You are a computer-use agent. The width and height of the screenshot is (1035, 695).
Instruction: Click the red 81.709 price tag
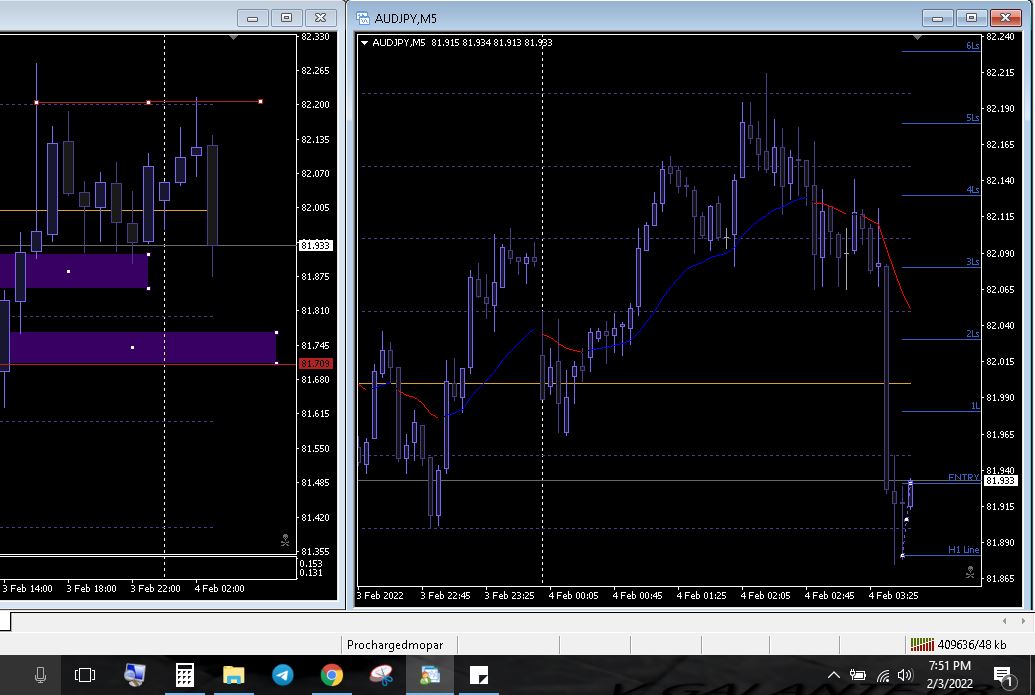click(x=316, y=364)
